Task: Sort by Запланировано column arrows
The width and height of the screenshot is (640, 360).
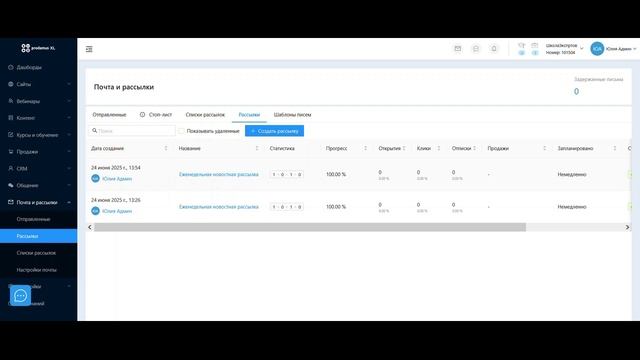Action: tap(615, 148)
